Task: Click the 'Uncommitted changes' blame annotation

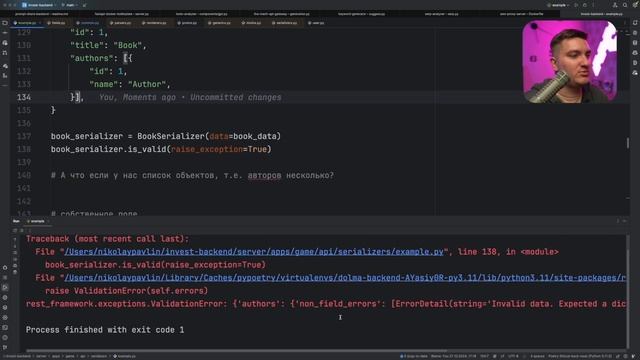Action: coord(236,98)
